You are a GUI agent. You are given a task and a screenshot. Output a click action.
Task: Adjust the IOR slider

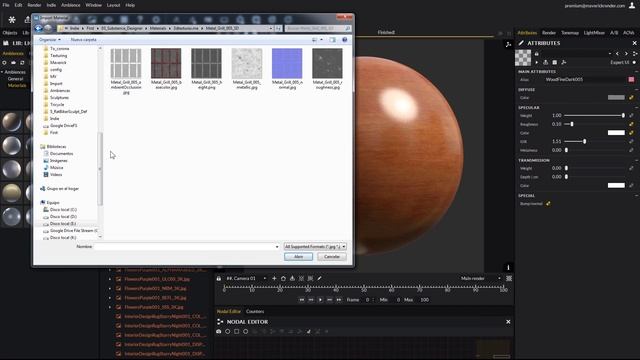(x=594, y=141)
